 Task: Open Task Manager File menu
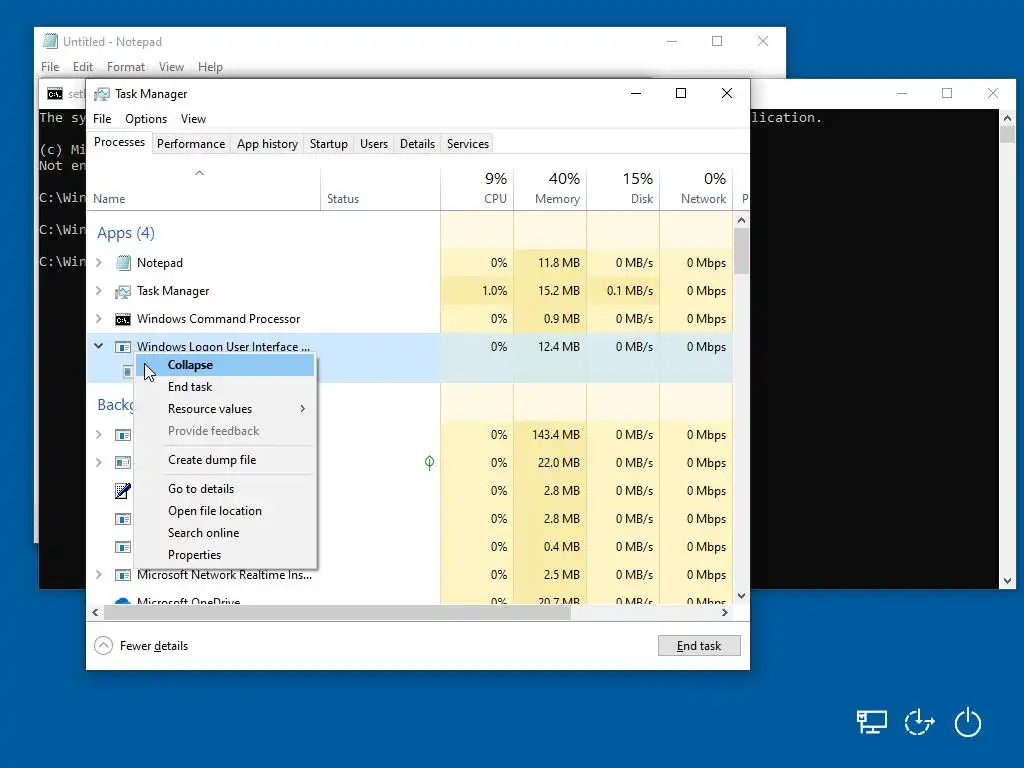102,119
